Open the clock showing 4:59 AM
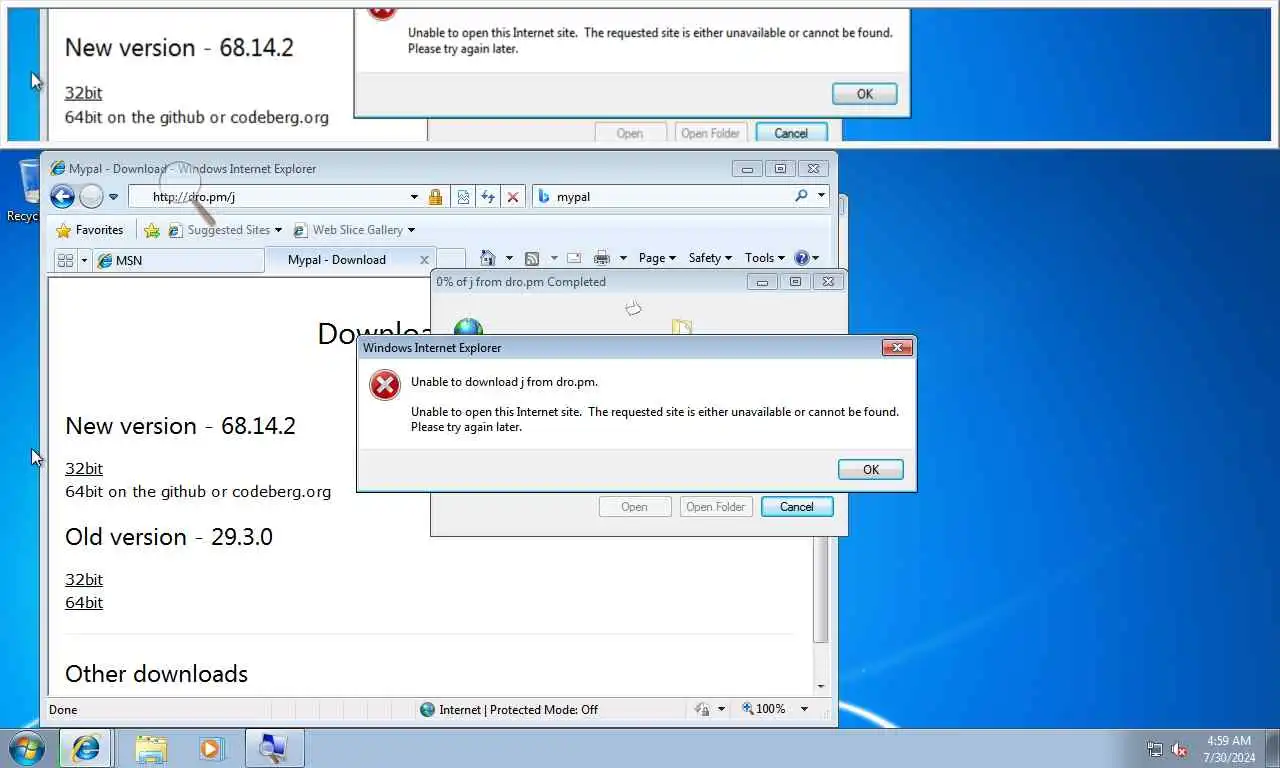The height and width of the screenshot is (768, 1280). [x=1229, y=749]
